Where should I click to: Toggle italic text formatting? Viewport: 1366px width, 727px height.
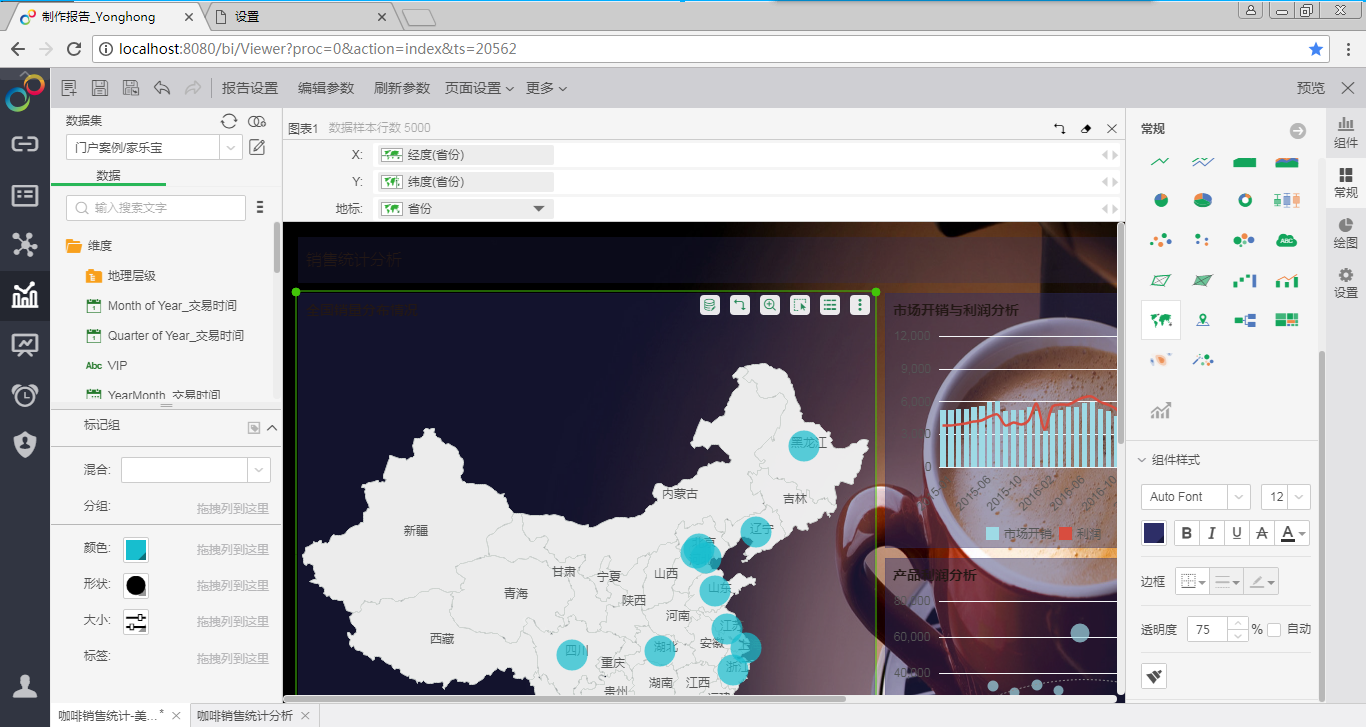click(x=1212, y=533)
